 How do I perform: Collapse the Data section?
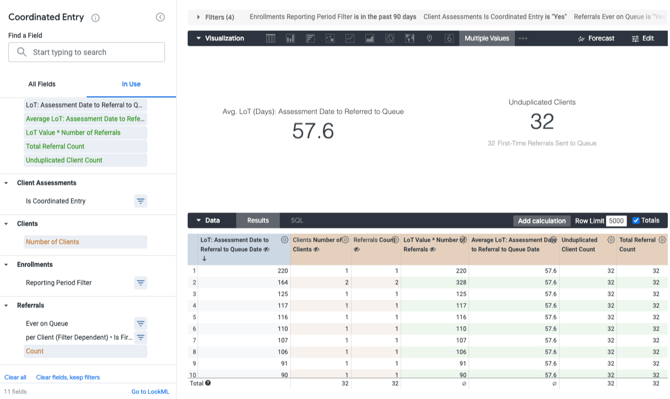(x=198, y=220)
